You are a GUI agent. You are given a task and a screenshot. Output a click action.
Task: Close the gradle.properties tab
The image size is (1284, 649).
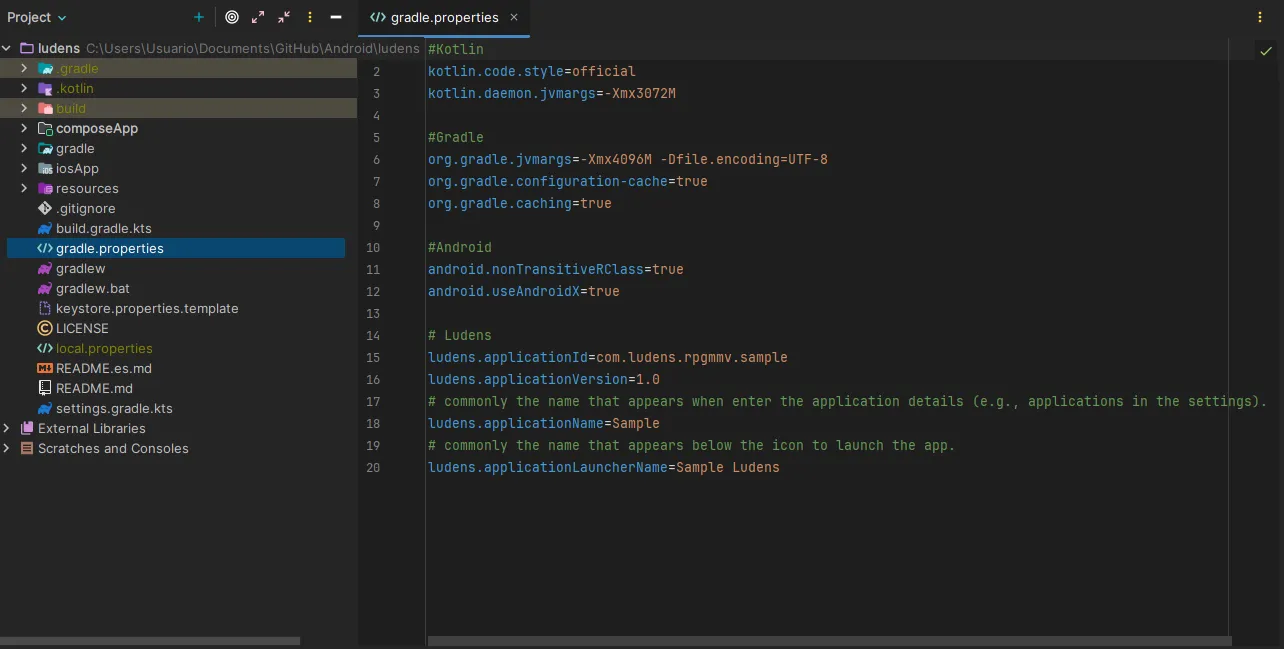[x=513, y=17]
